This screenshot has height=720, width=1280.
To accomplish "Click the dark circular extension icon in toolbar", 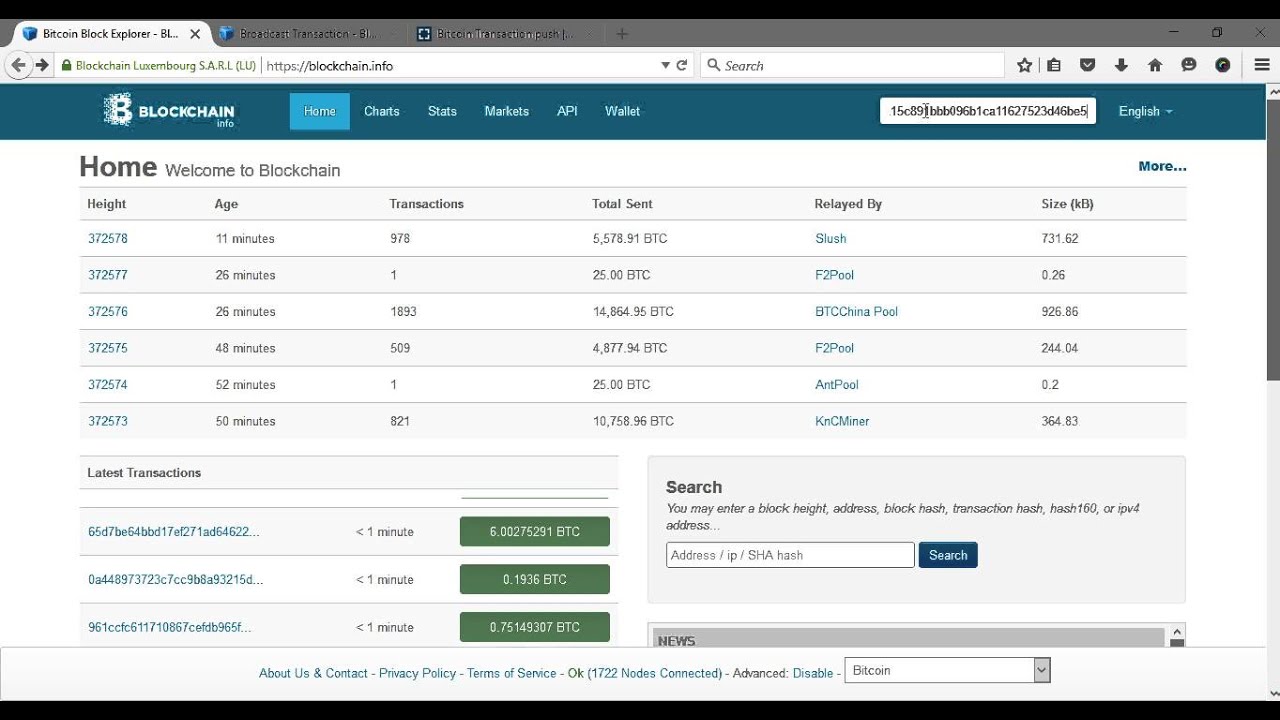I will coord(1222,65).
